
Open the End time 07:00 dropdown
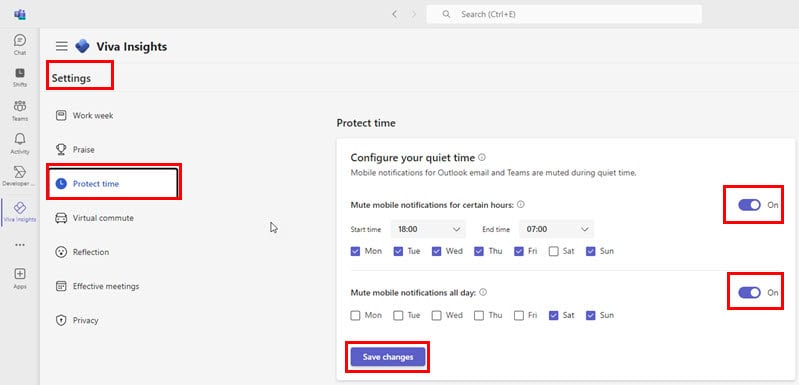(x=556, y=229)
